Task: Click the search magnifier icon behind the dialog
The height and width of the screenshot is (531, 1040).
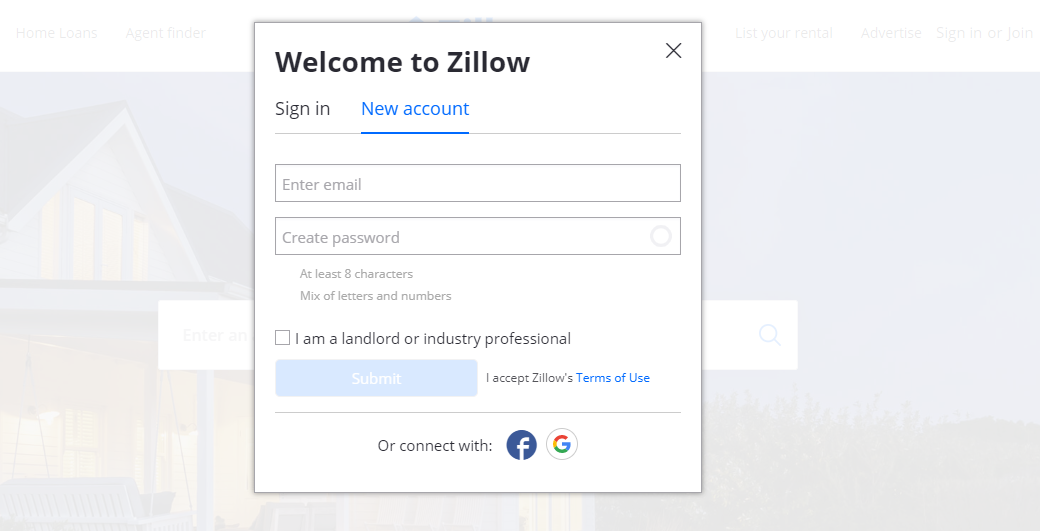Action: pos(769,335)
